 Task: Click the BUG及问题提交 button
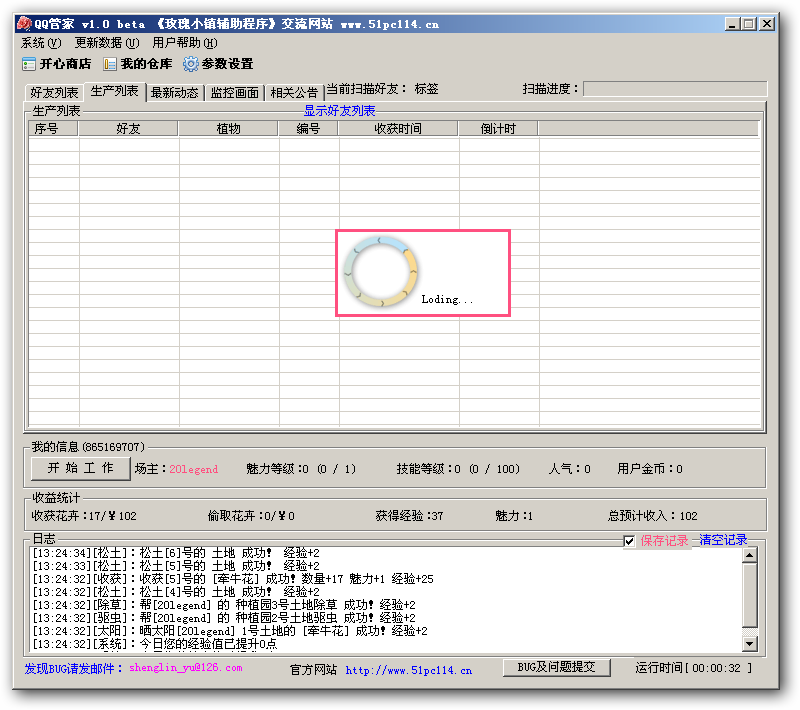click(x=557, y=667)
